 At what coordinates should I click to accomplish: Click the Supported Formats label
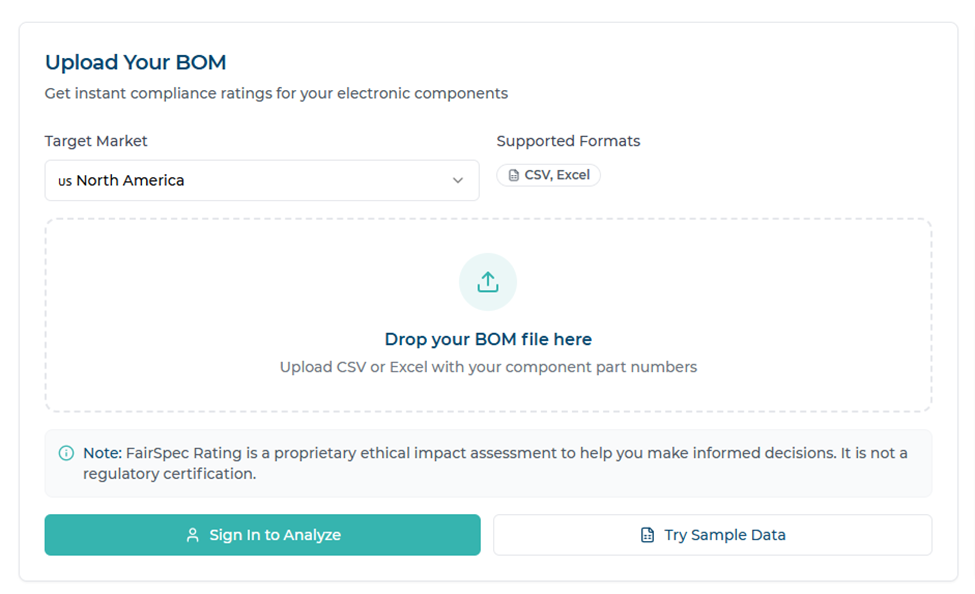[568, 141]
